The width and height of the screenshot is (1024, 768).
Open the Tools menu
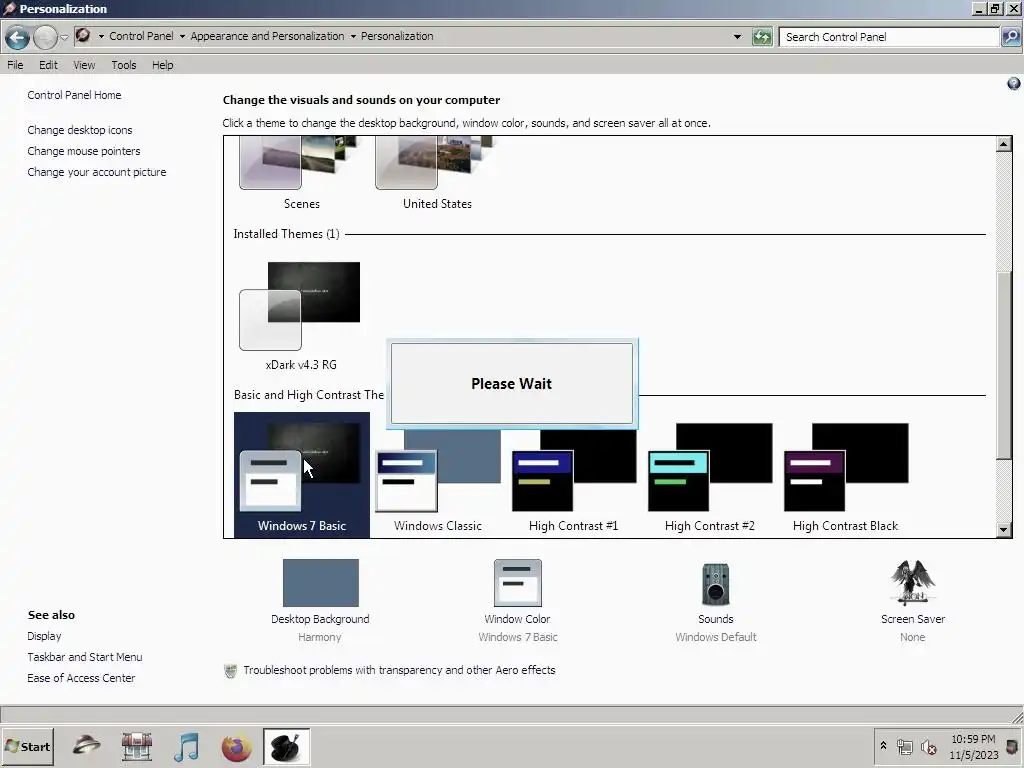coord(123,65)
